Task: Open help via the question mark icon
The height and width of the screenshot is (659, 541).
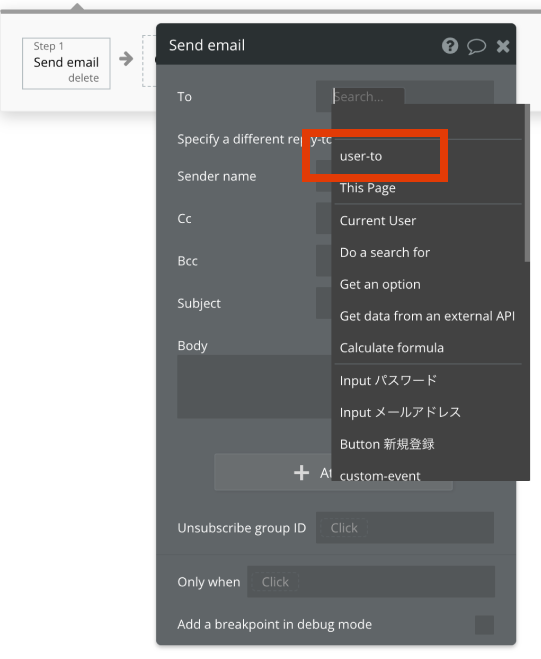Action: click(450, 45)
